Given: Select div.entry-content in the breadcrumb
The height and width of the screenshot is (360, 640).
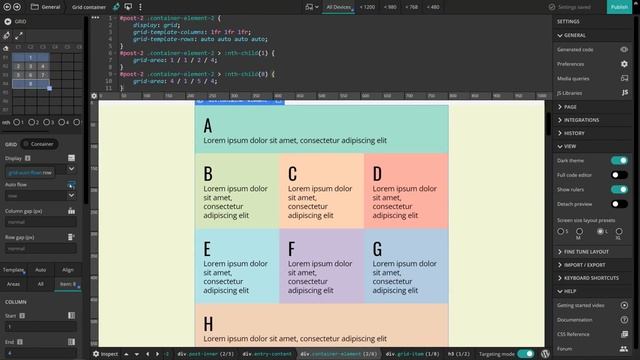Looking at the screenshot, I should (x=267, y=354).
